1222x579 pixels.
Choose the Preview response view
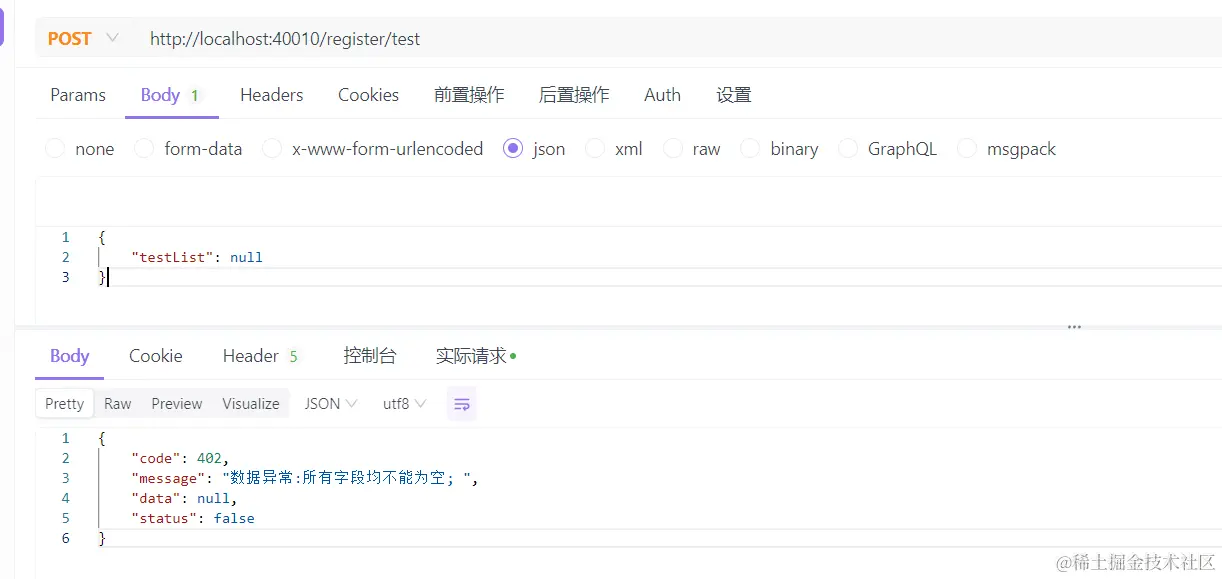(x=177, y=404)
